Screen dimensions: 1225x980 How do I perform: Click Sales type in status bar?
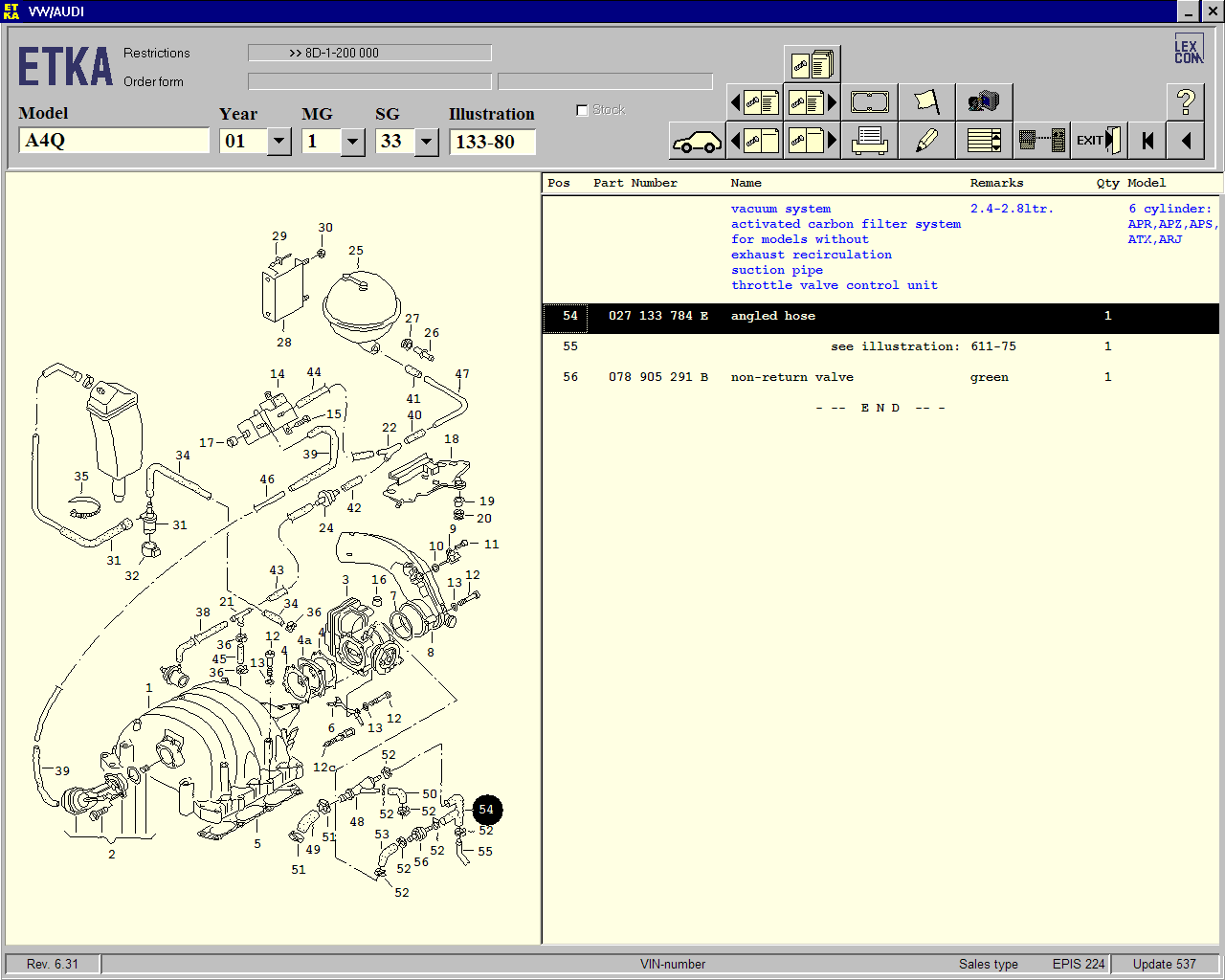(989, 964)
